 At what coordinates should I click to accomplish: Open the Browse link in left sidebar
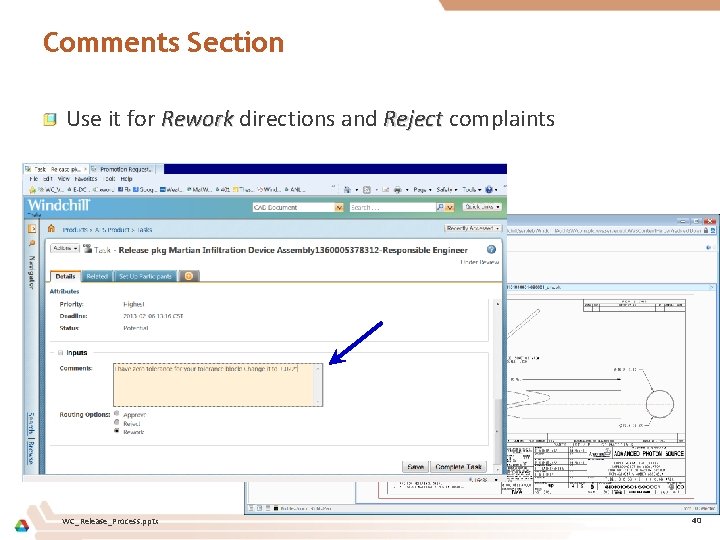[31, 452]
